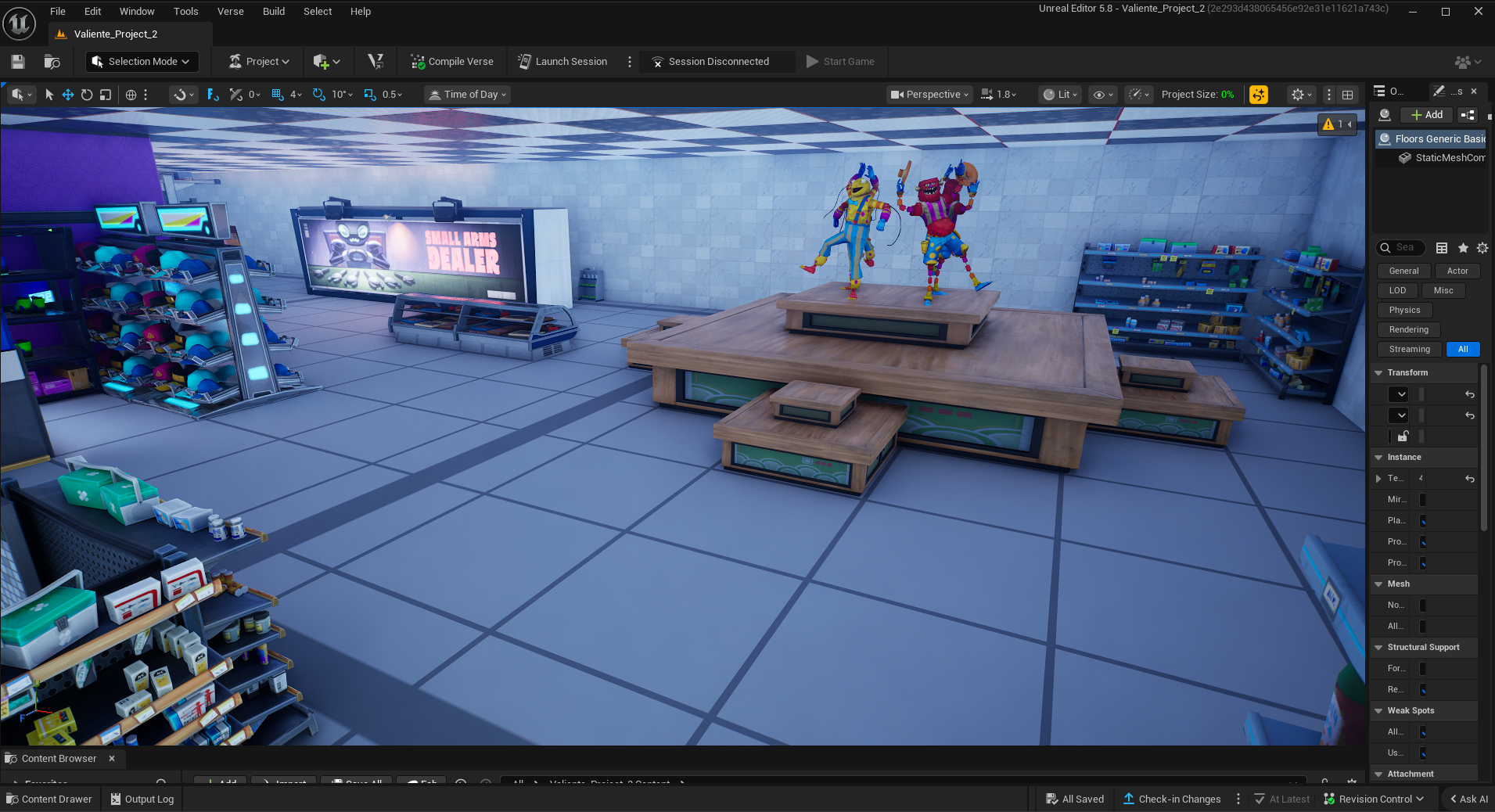
Task: Click the Check-in Changes options dots
Action: [1238, 799]
